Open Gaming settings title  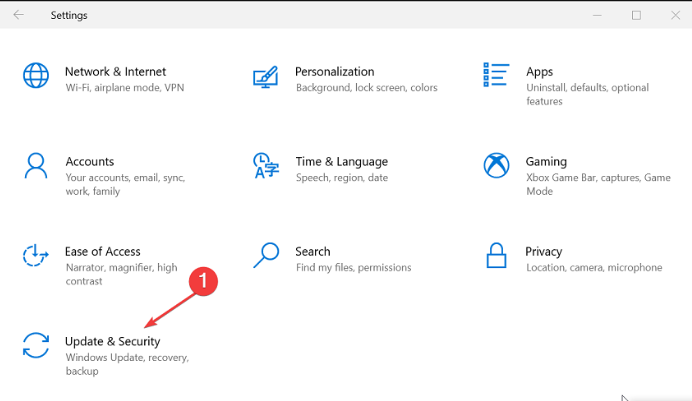pyautogui.click(x=546, y=161)
